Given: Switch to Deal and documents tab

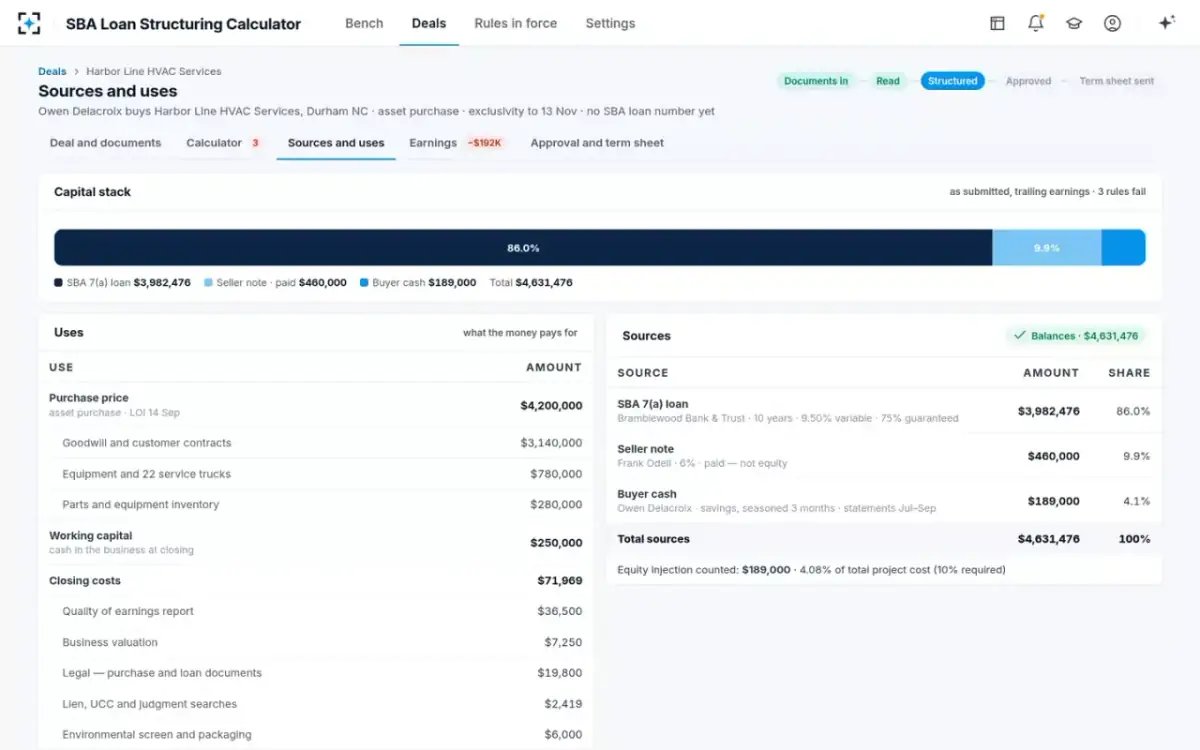Looking at the screenshot, I should click(105, 143).
